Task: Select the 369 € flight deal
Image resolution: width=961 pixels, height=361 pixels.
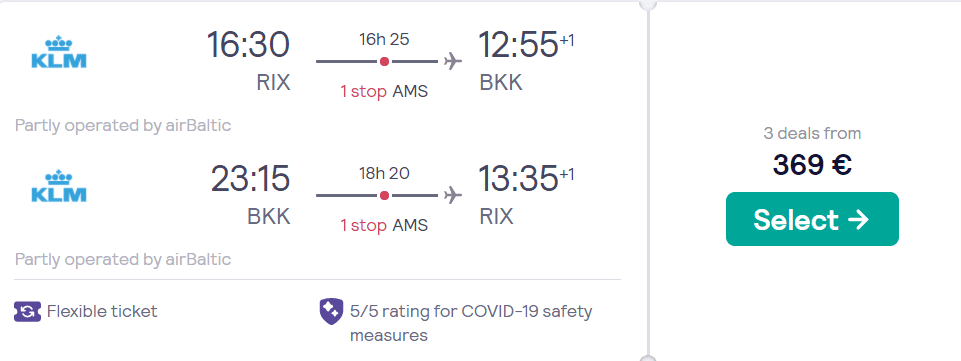Action: pos(812,219)
